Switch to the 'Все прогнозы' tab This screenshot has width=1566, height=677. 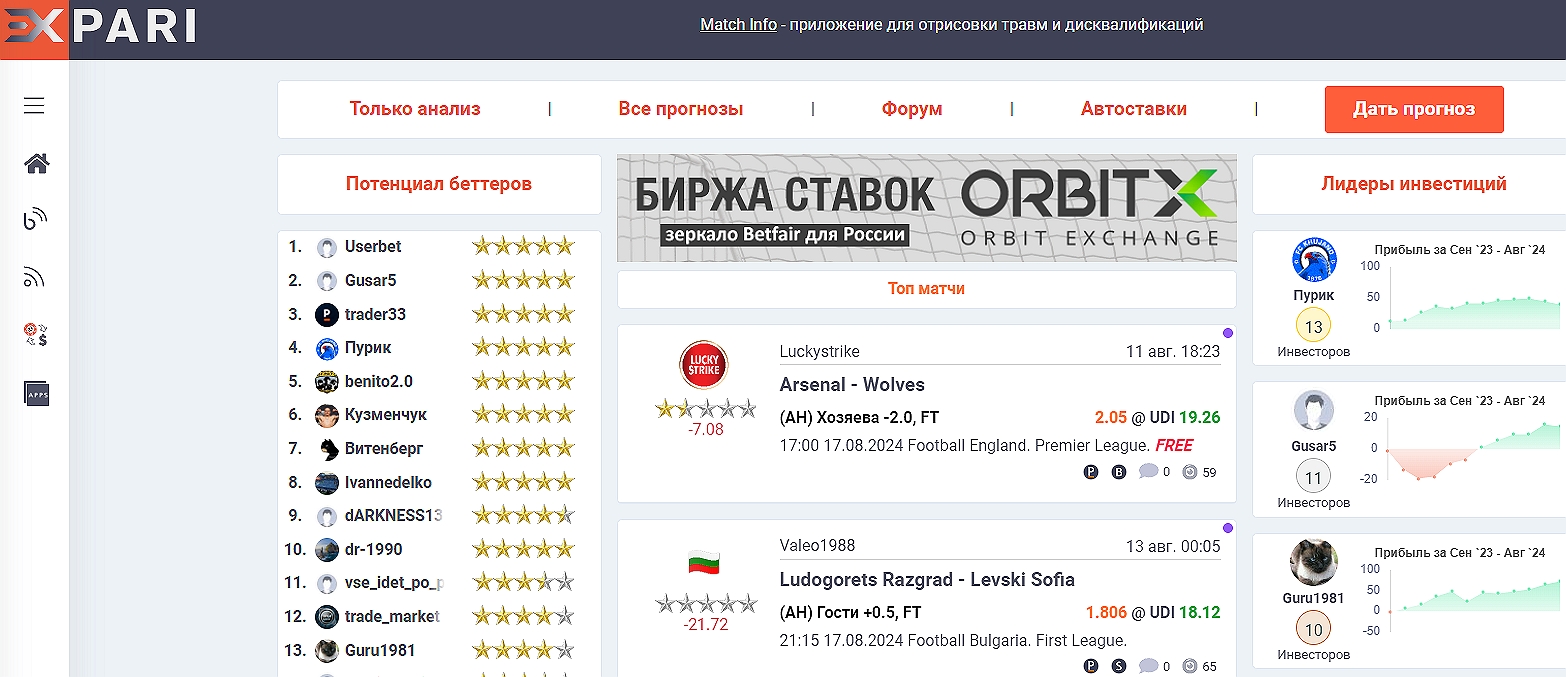[x=681, y=109]
